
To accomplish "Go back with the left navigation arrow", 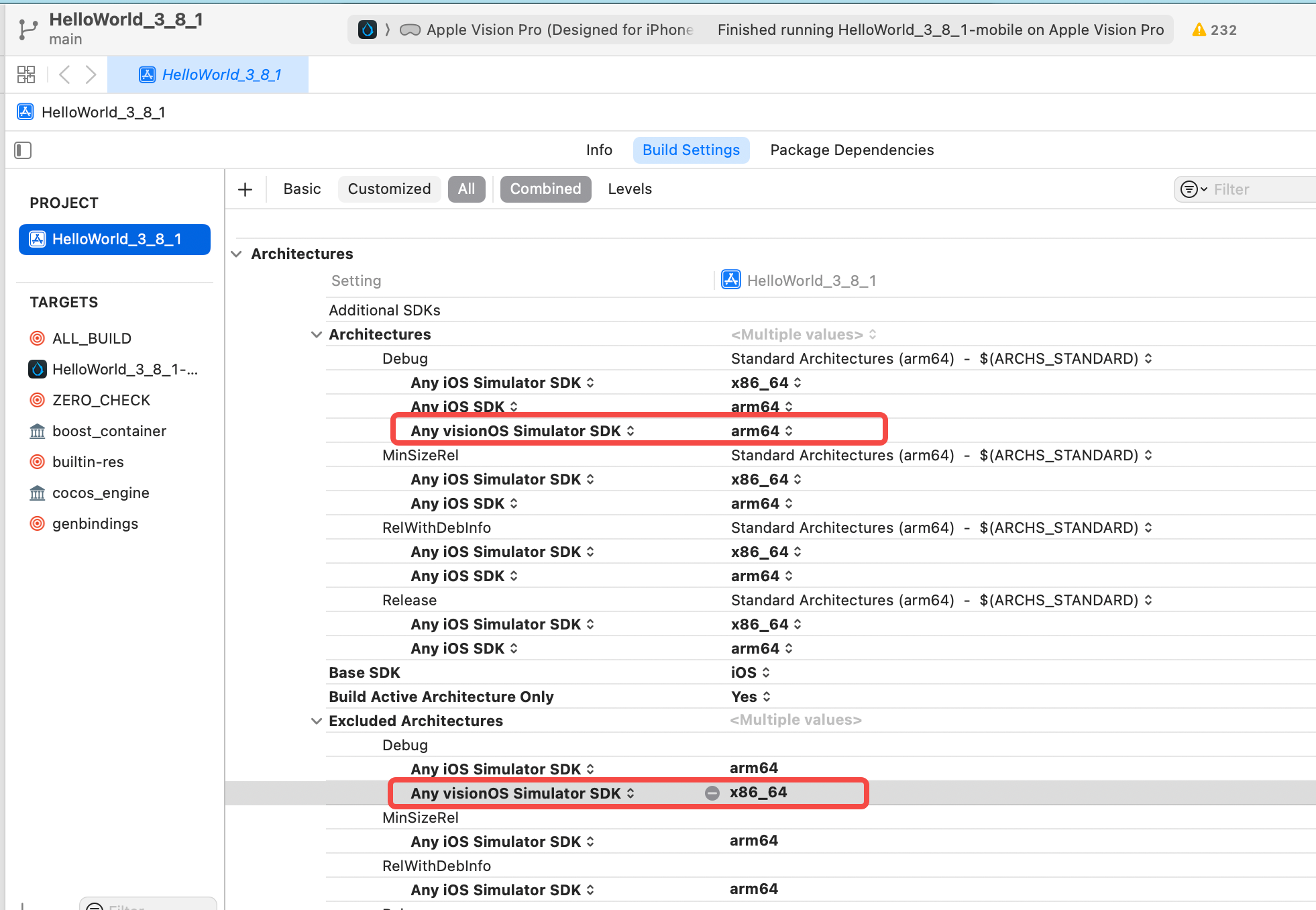I will point(64,74).
